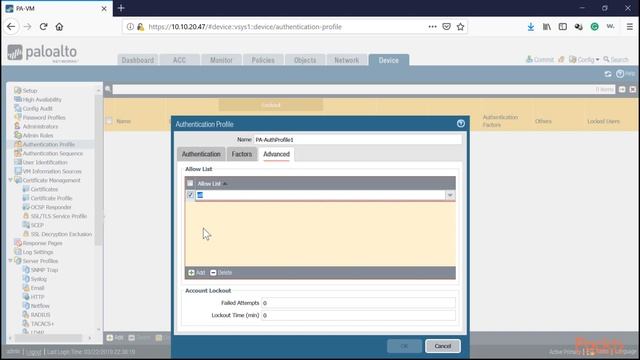Open Syslog server profile

(x=38, y=279)
